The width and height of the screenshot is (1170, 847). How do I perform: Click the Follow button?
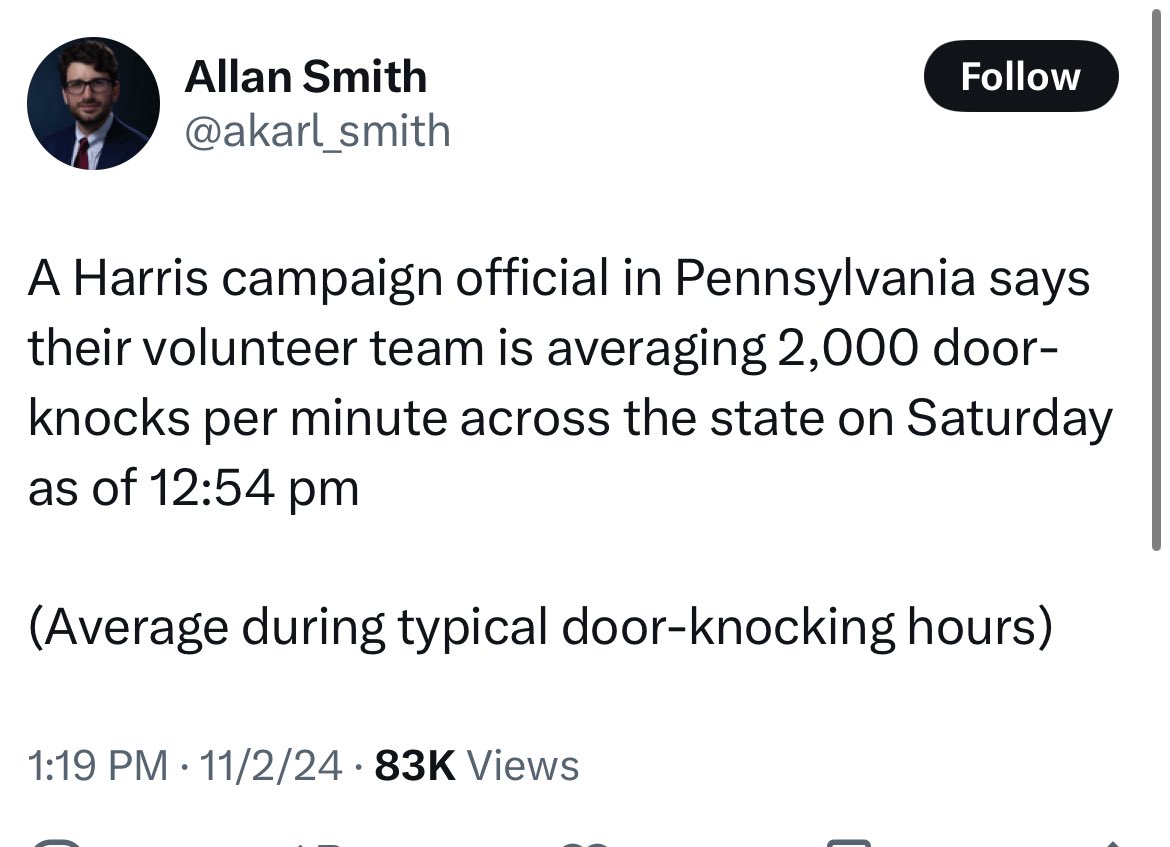1020,77
